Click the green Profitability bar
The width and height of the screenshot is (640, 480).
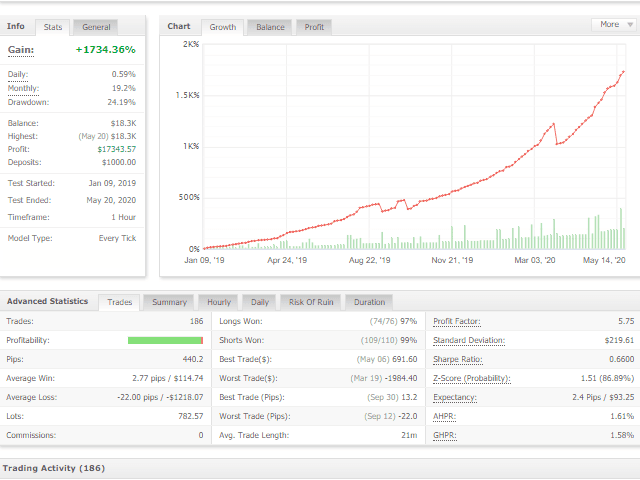coord(165,340)
